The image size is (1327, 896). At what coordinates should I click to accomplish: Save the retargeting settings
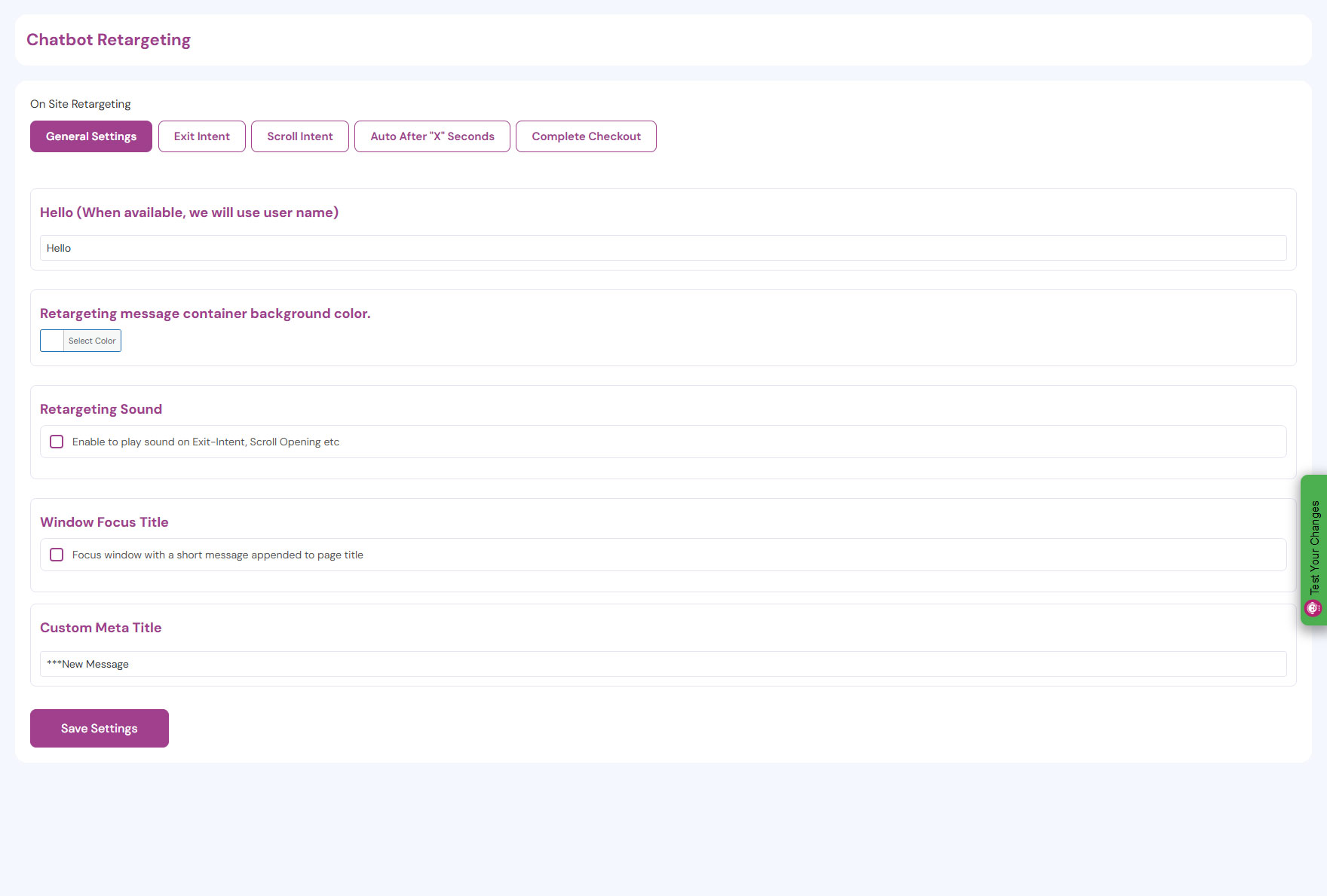[x=100, y=728]
